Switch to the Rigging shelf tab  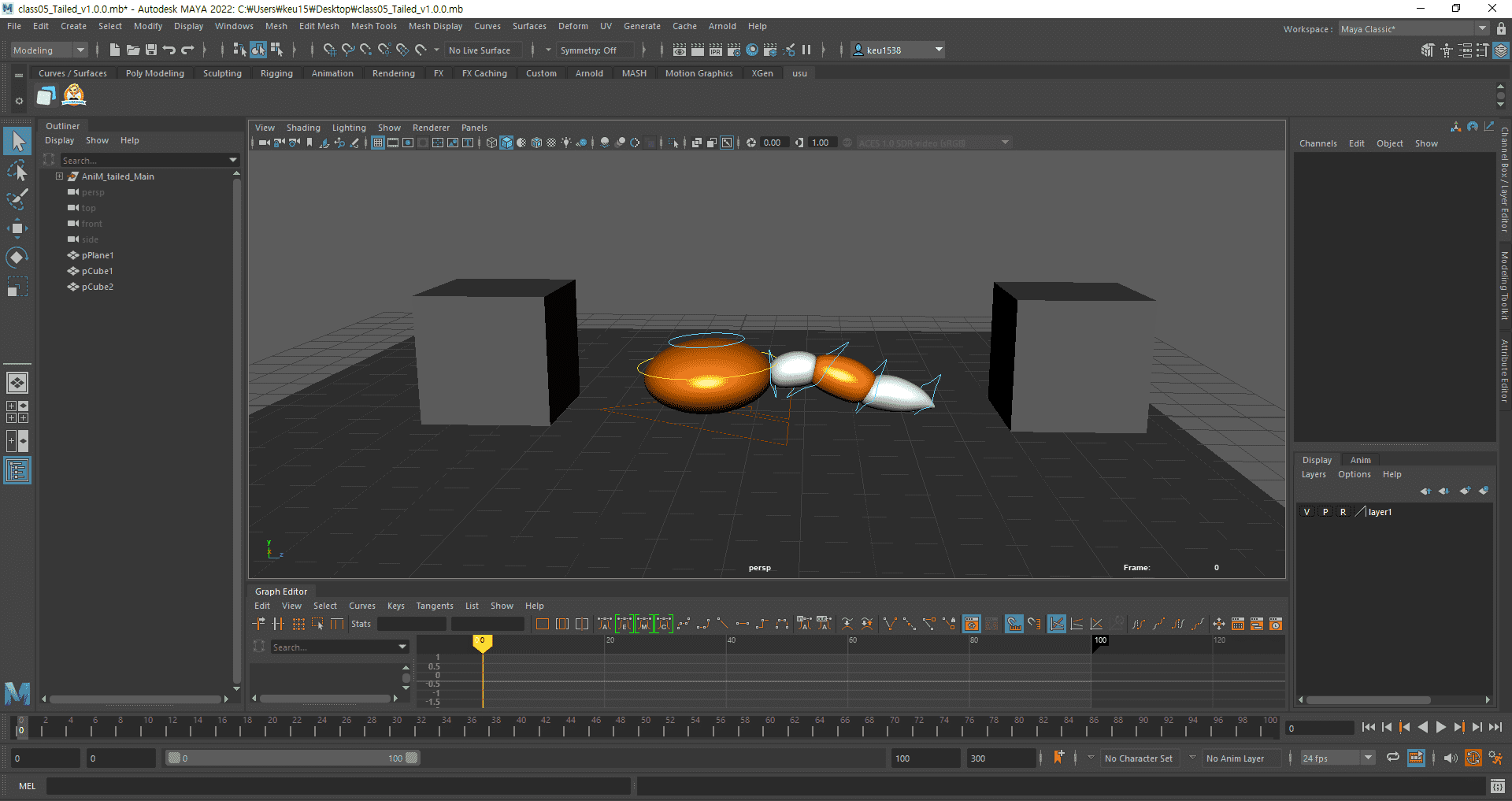click(x=276, y=73)
